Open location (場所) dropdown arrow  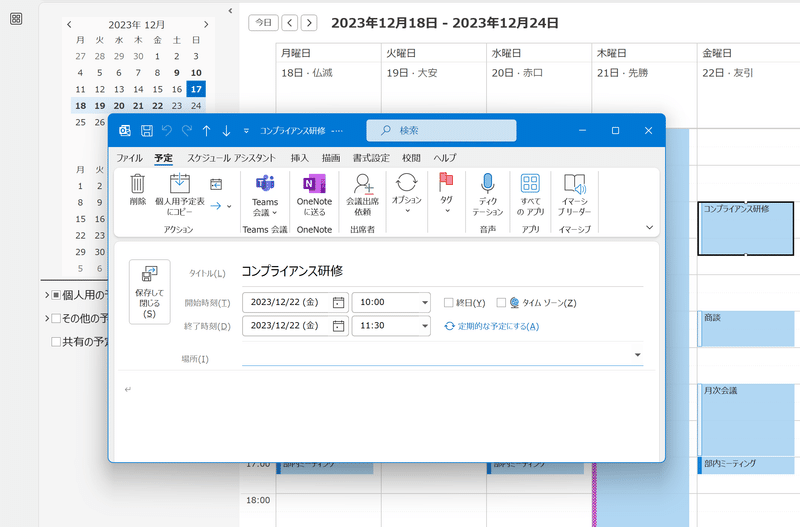(637, 355)
